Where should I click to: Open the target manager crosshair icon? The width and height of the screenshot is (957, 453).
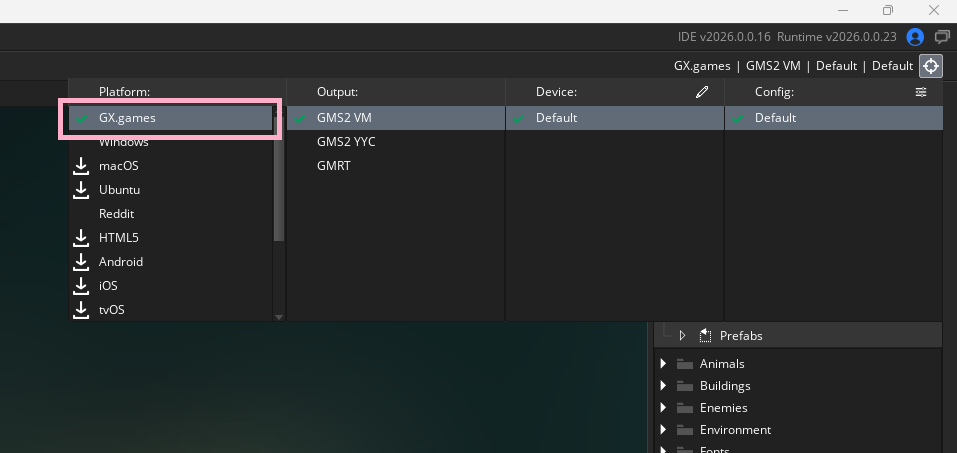(x=931, y=66)
